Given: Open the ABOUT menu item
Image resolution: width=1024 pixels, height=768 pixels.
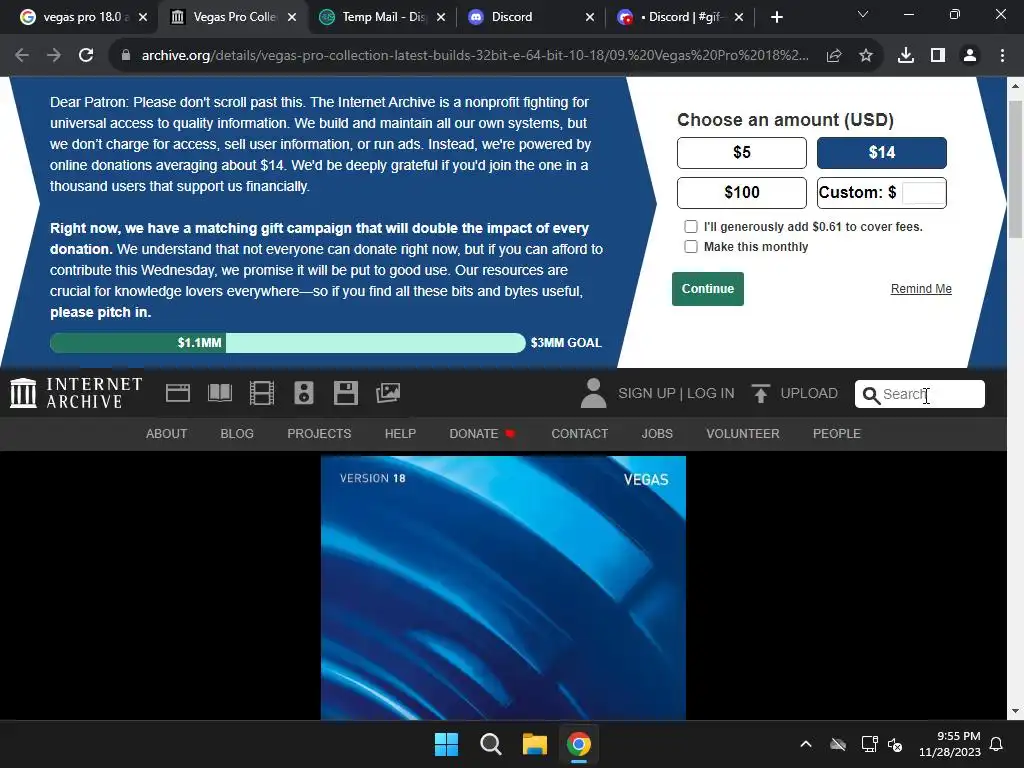Looking at the screenshot, I should [167, 434].
